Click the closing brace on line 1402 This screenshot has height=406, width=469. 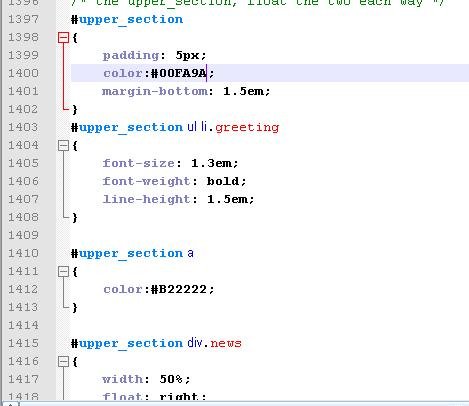(75, 109)
